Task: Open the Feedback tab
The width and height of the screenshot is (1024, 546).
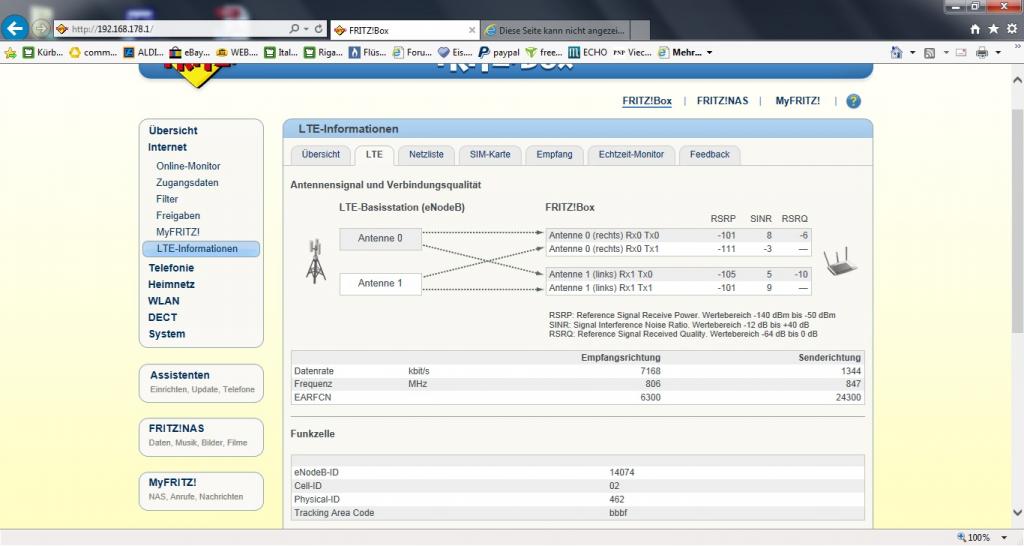Action: (x=710, y=155)
